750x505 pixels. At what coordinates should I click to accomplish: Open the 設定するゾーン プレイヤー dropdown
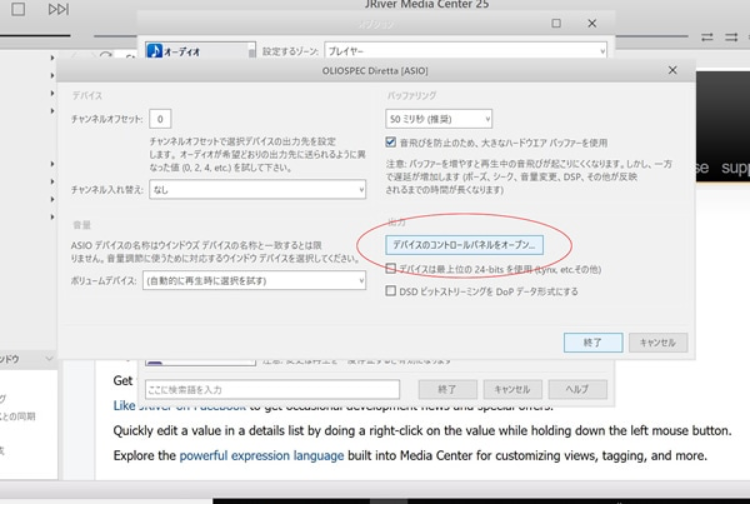(465, 51)
